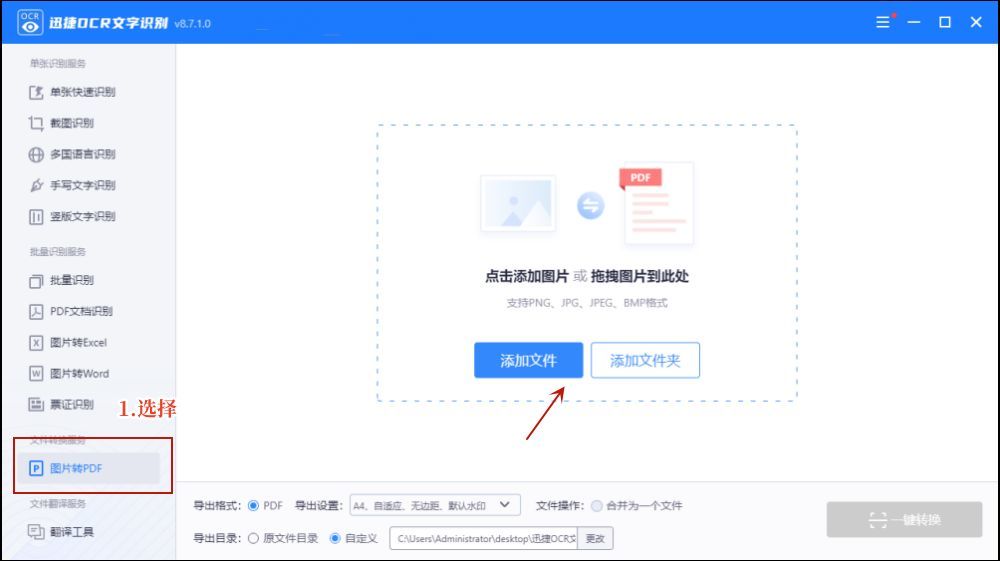Close the OCR application window
The width and height of the screenshot is (1000, 561).
coord(976,22)
